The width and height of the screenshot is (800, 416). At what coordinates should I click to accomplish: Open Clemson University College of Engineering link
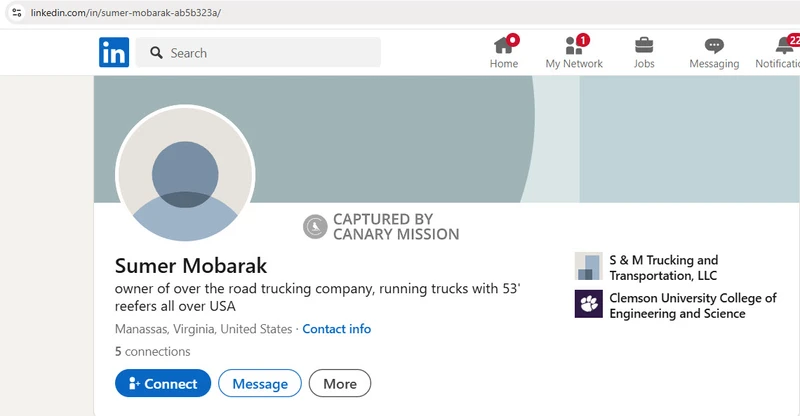(693, 305)
